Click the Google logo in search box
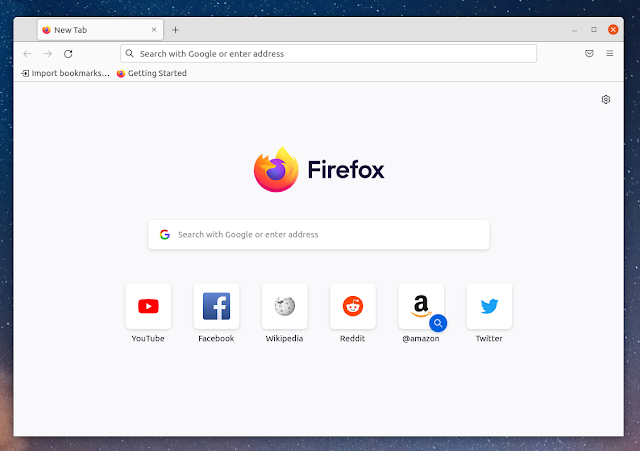640x451 pixels. coord(165,235)
